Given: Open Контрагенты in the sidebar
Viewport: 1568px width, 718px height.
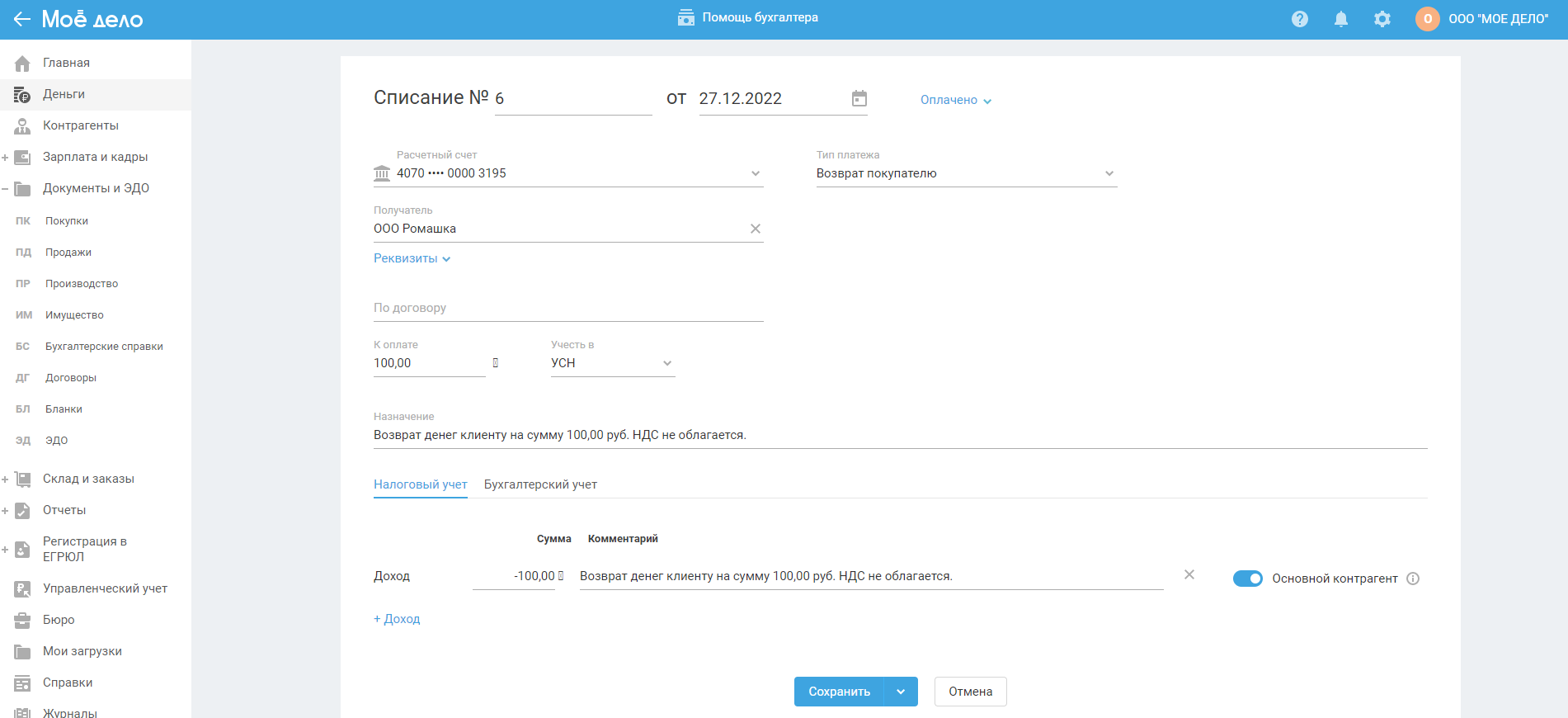Looking at the screenshot, I should tap(80, 125).
